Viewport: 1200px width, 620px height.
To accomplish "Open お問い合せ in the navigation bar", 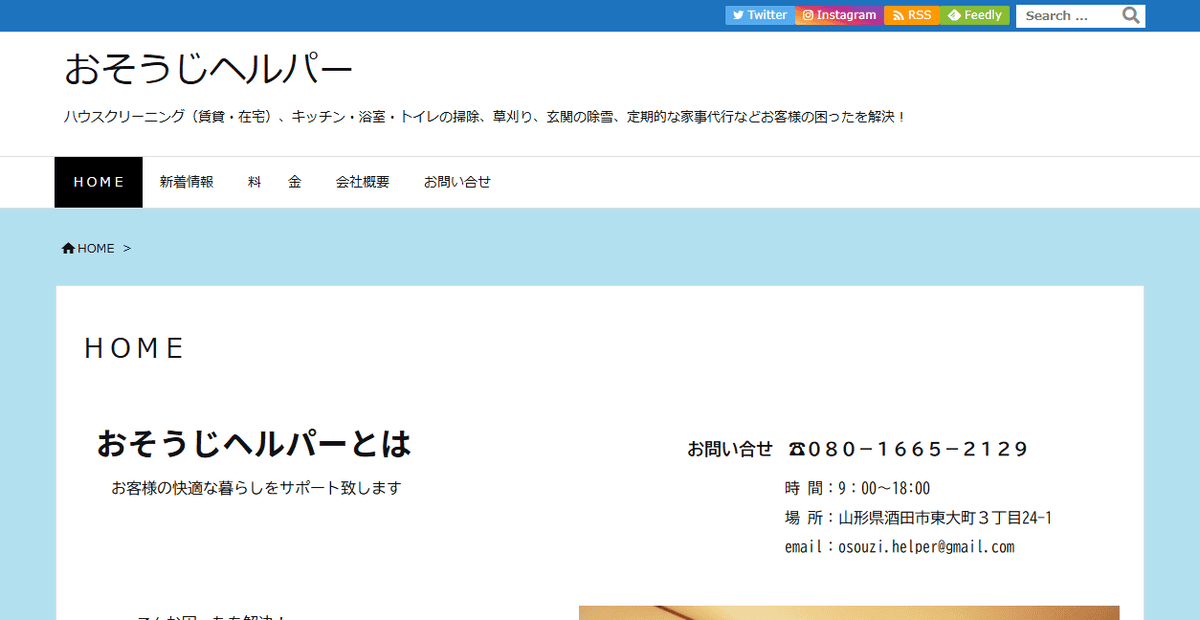I will [x=457, y=182].
